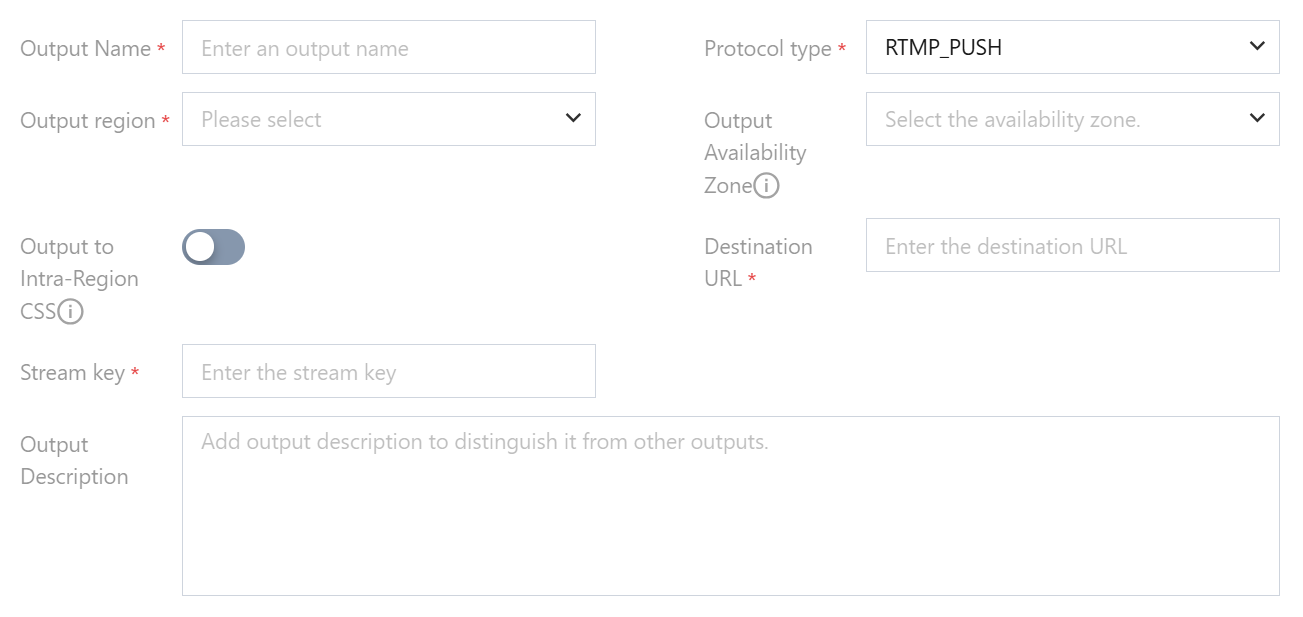Screen dimensions: 1303x617
Task: Click the chevron arrow in Output region field
Action: coord(573,119)
